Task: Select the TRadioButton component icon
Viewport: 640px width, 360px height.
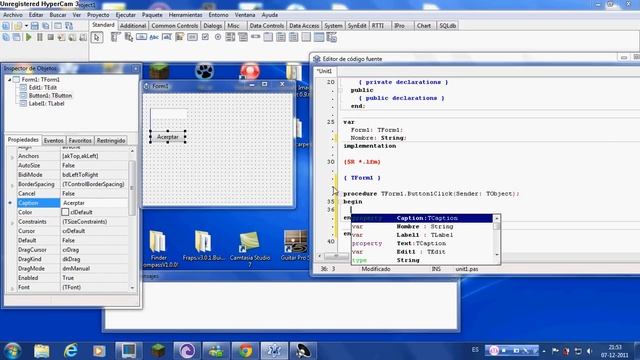Action: coord(218,37)
